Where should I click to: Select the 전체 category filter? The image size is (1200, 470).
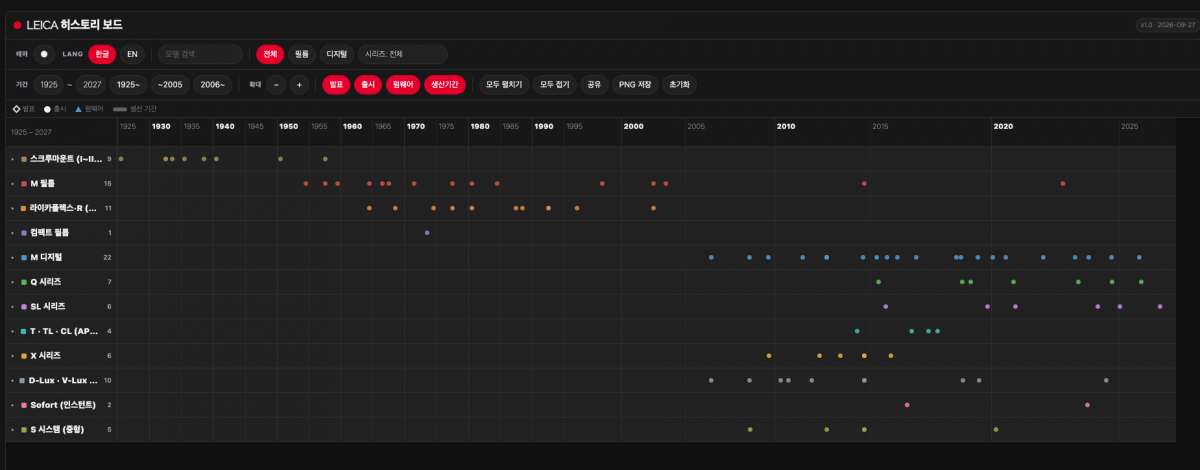pos(270,54)
